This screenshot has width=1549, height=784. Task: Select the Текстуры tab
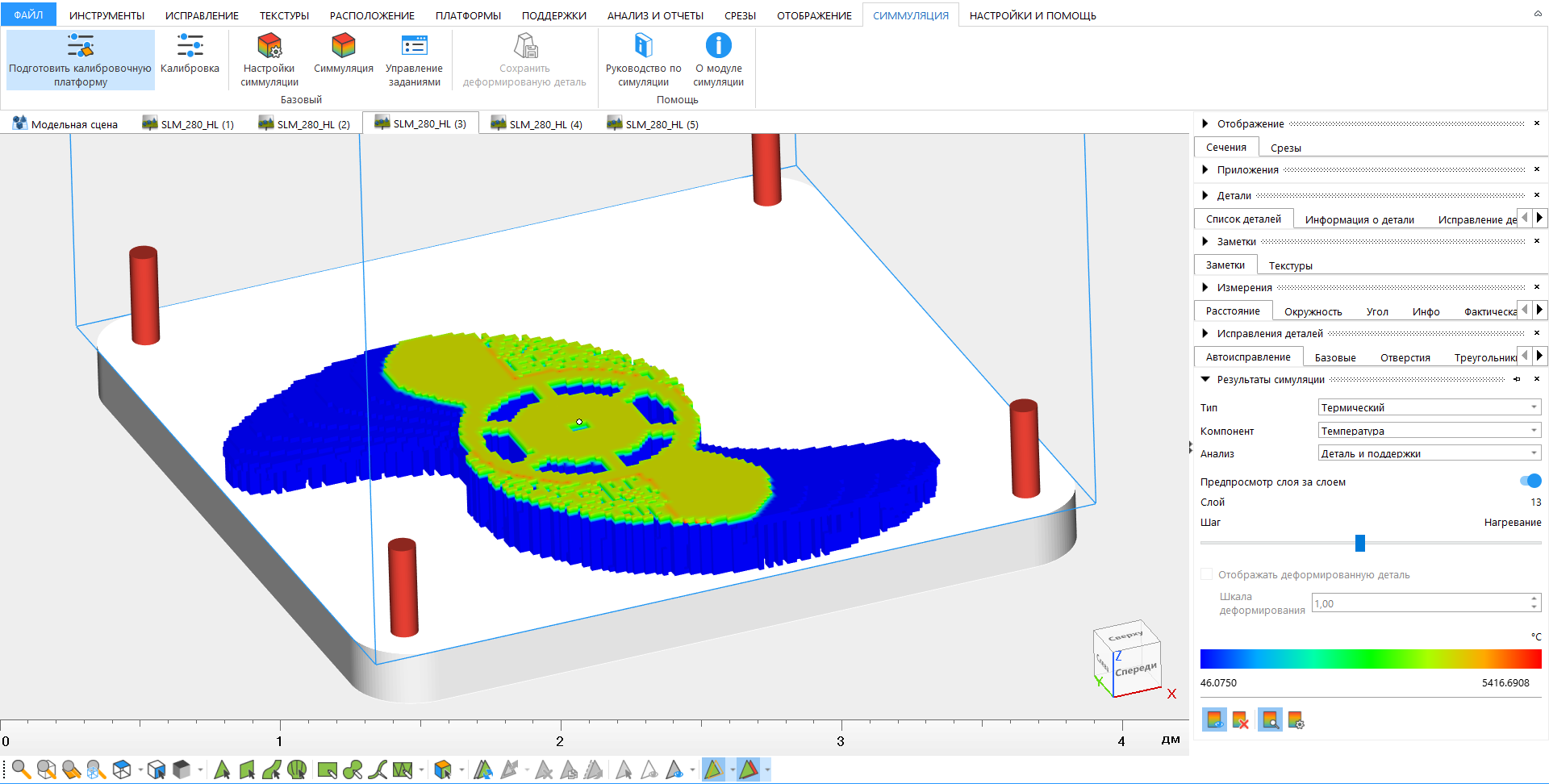(x=1290, y=265)
